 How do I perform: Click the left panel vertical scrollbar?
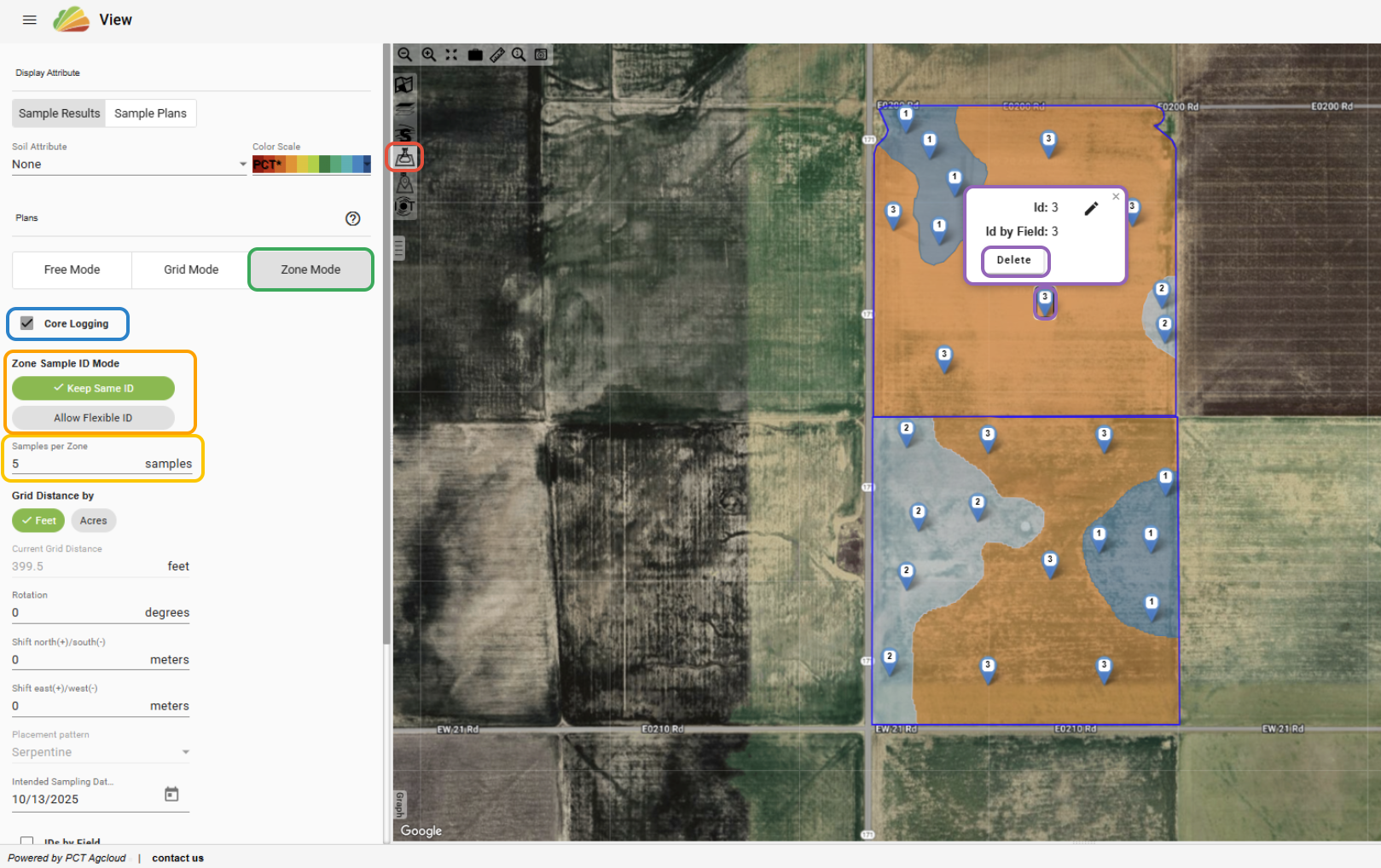386,345
